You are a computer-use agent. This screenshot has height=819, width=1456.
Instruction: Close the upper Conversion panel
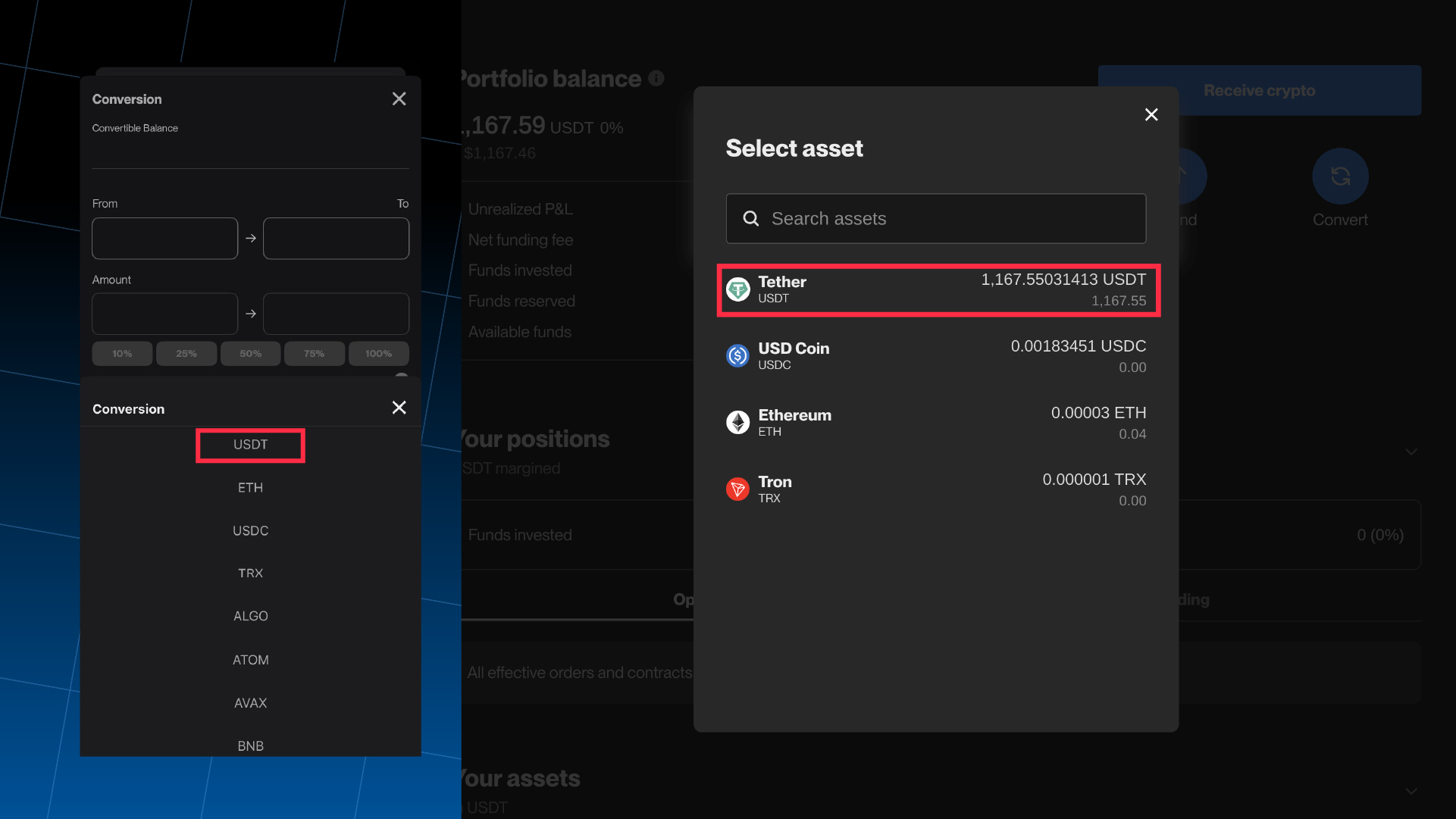[399, 99]
